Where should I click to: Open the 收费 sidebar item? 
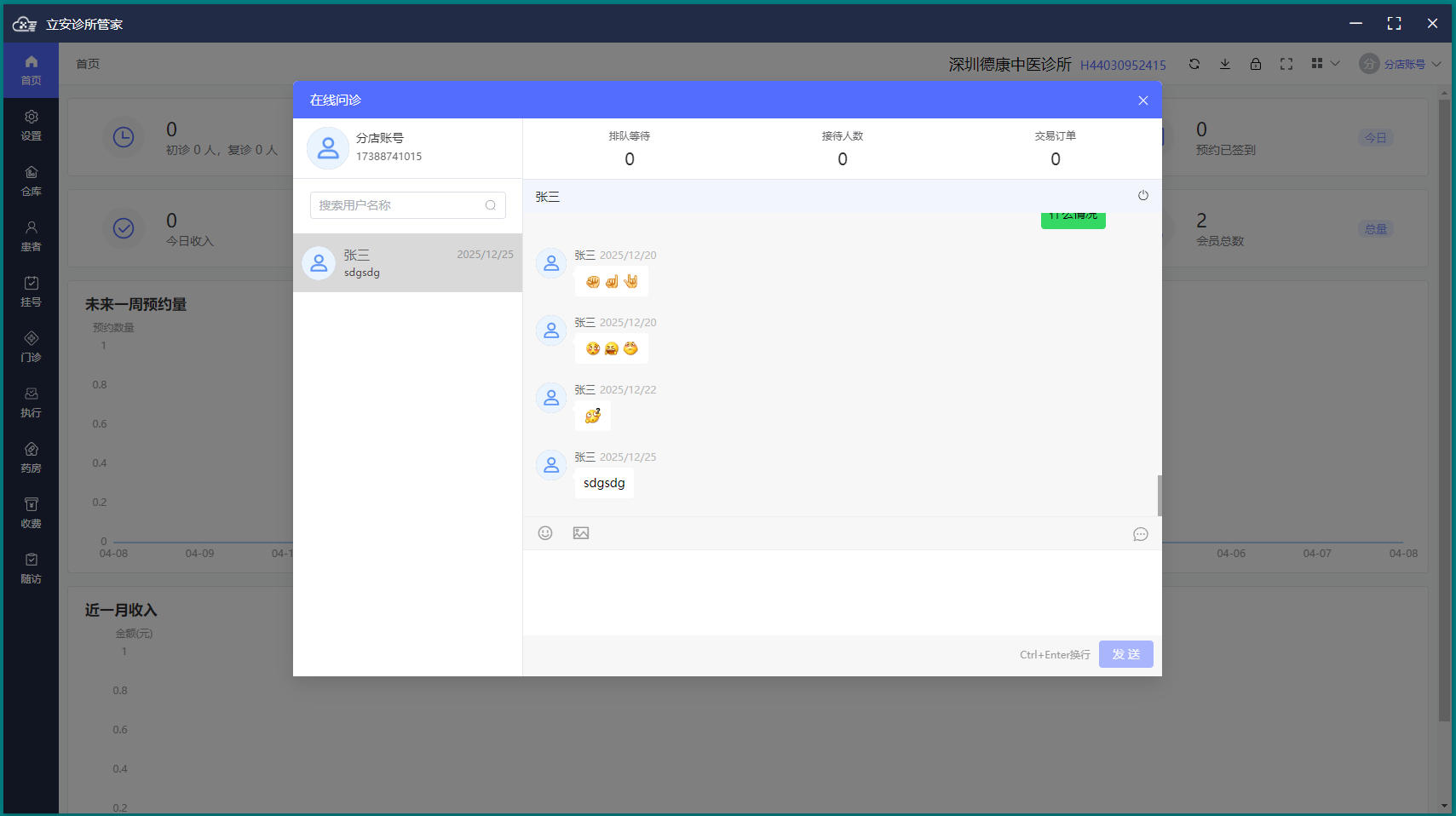pos(32,513)
